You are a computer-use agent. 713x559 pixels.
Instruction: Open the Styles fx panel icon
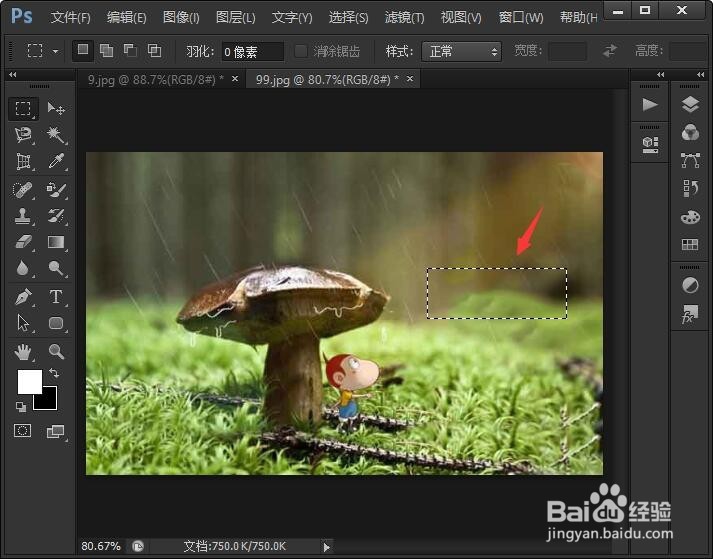[x=690, y=314]
